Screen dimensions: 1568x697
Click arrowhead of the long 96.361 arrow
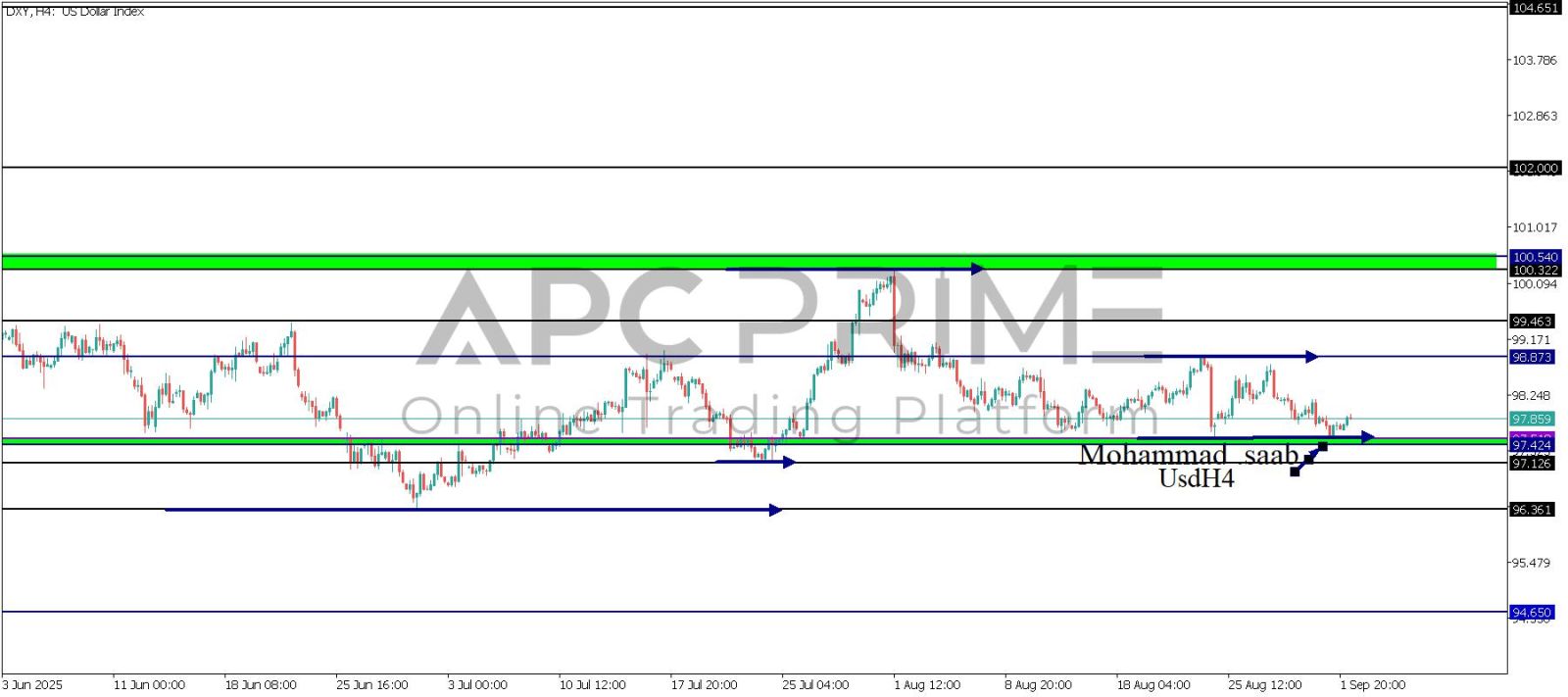776,510
